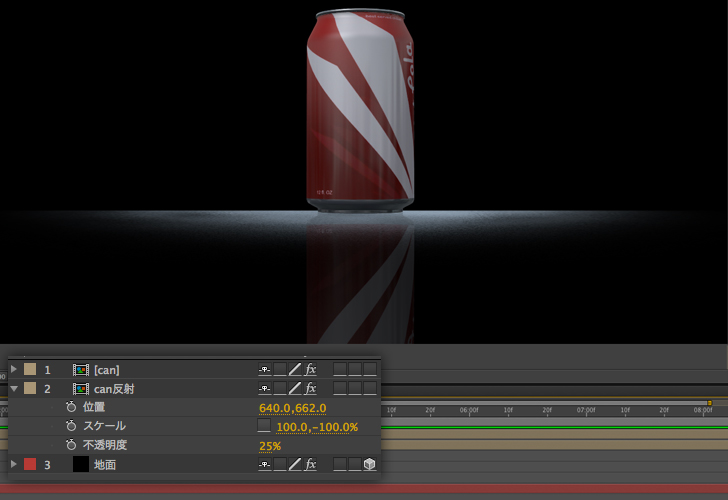Click the 07:00f mark on time ruler
Screen dimensions: 728x500
(x=585, y=410)
